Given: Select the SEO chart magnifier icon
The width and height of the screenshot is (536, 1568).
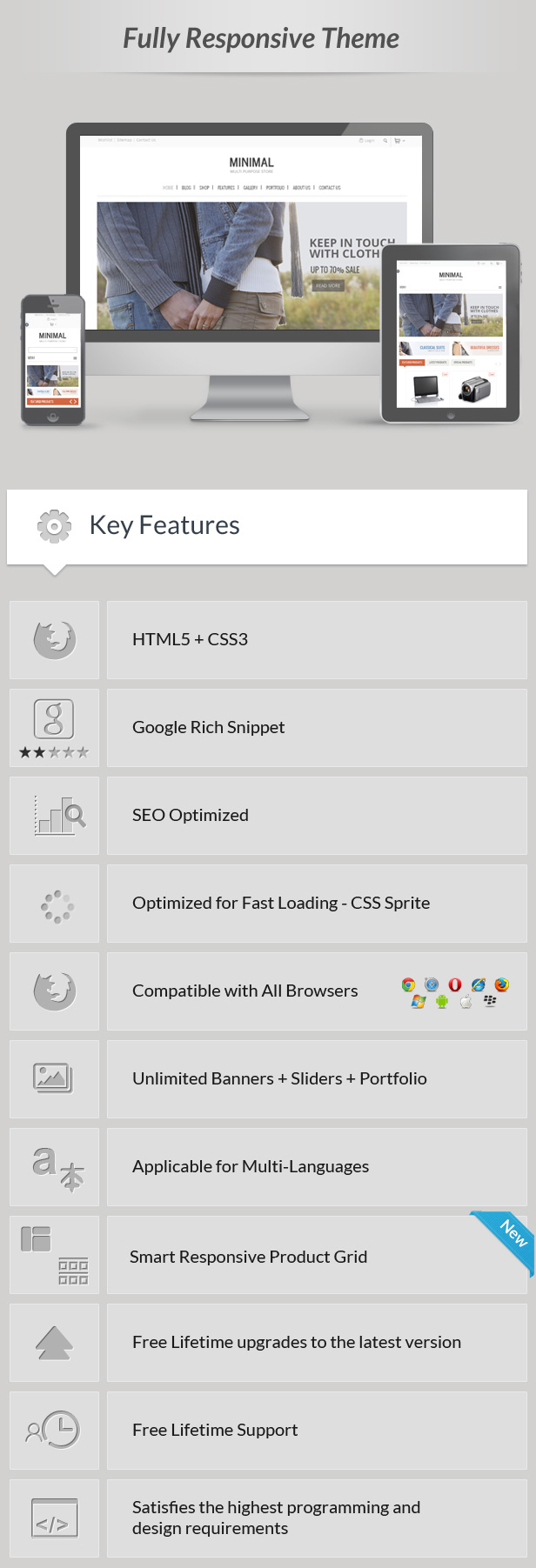Looking at the screenshot, I should [60, 816].
